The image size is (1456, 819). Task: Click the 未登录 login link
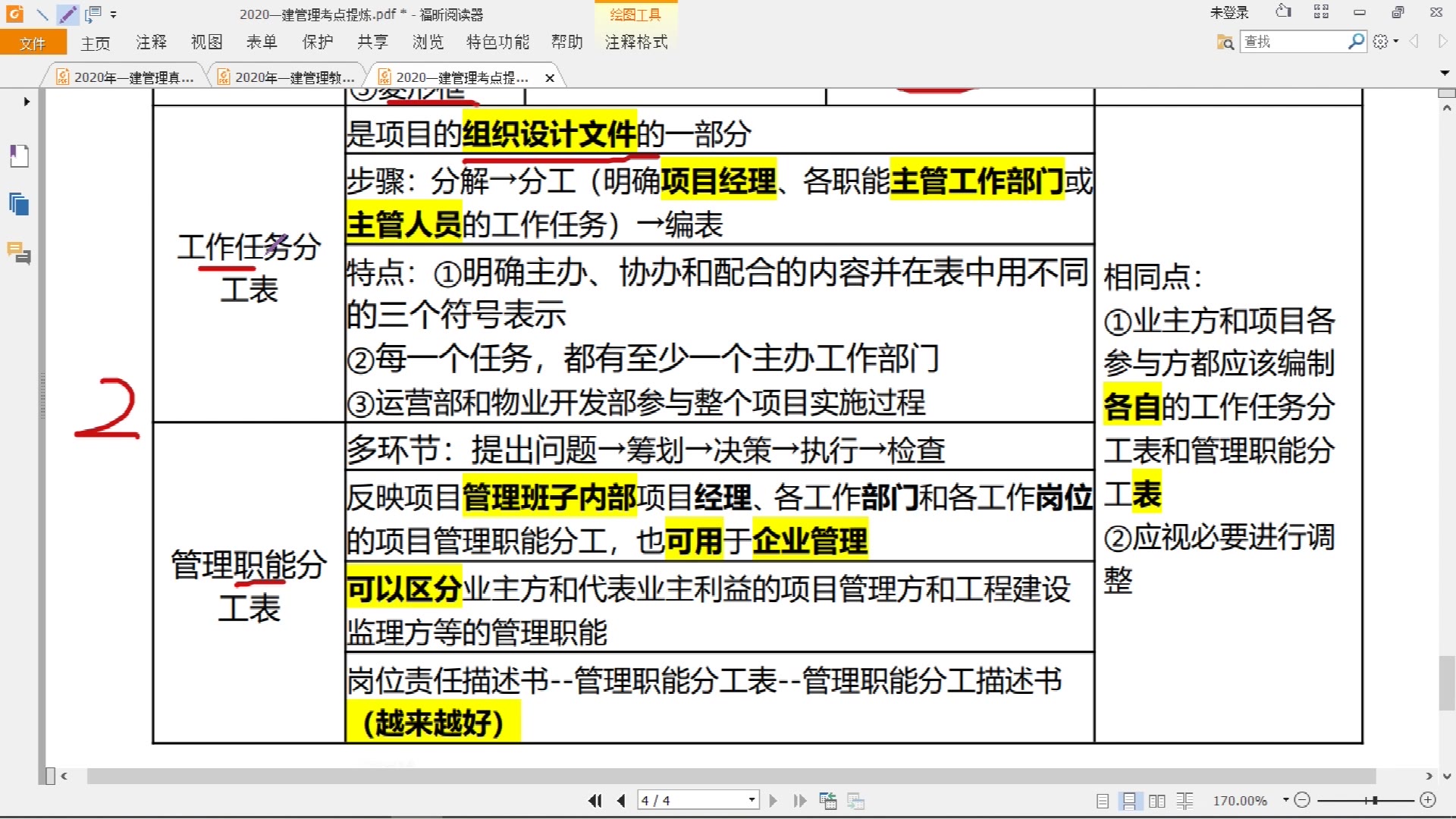tap(1229, 13)
